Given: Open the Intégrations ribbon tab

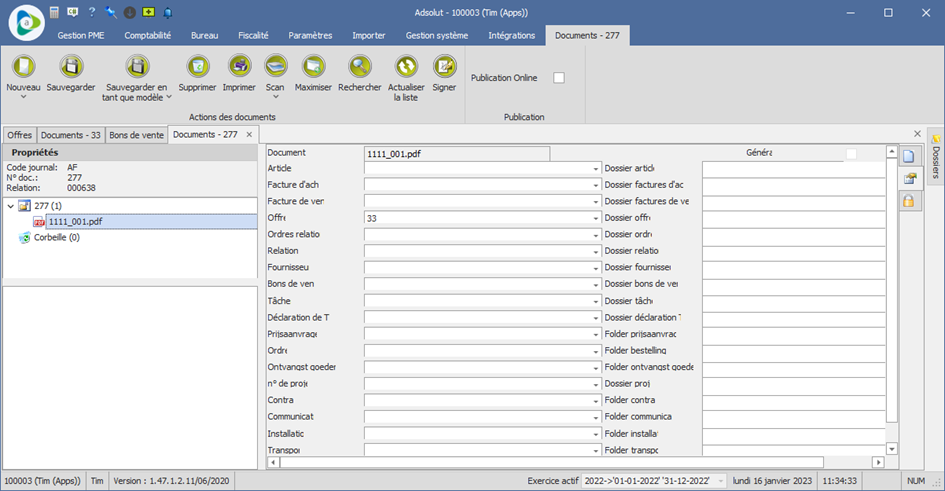Looking at the screenshot, I should [x=512, y=36].
